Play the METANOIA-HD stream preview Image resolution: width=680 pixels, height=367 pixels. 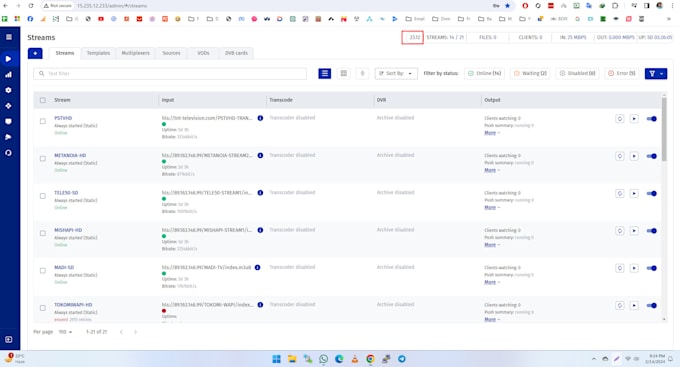(634, 156)
